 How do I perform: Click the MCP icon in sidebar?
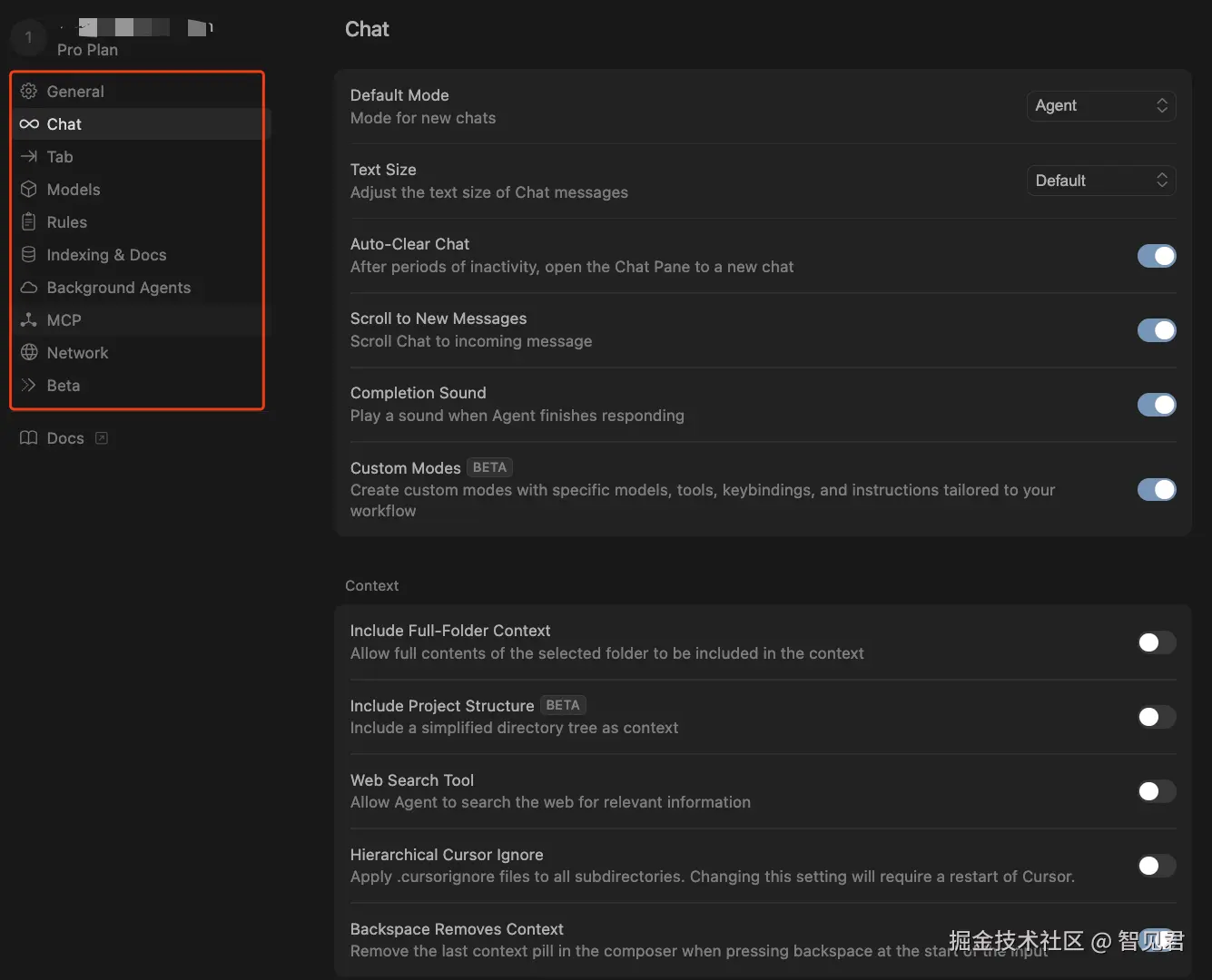[x=29, y=320]
